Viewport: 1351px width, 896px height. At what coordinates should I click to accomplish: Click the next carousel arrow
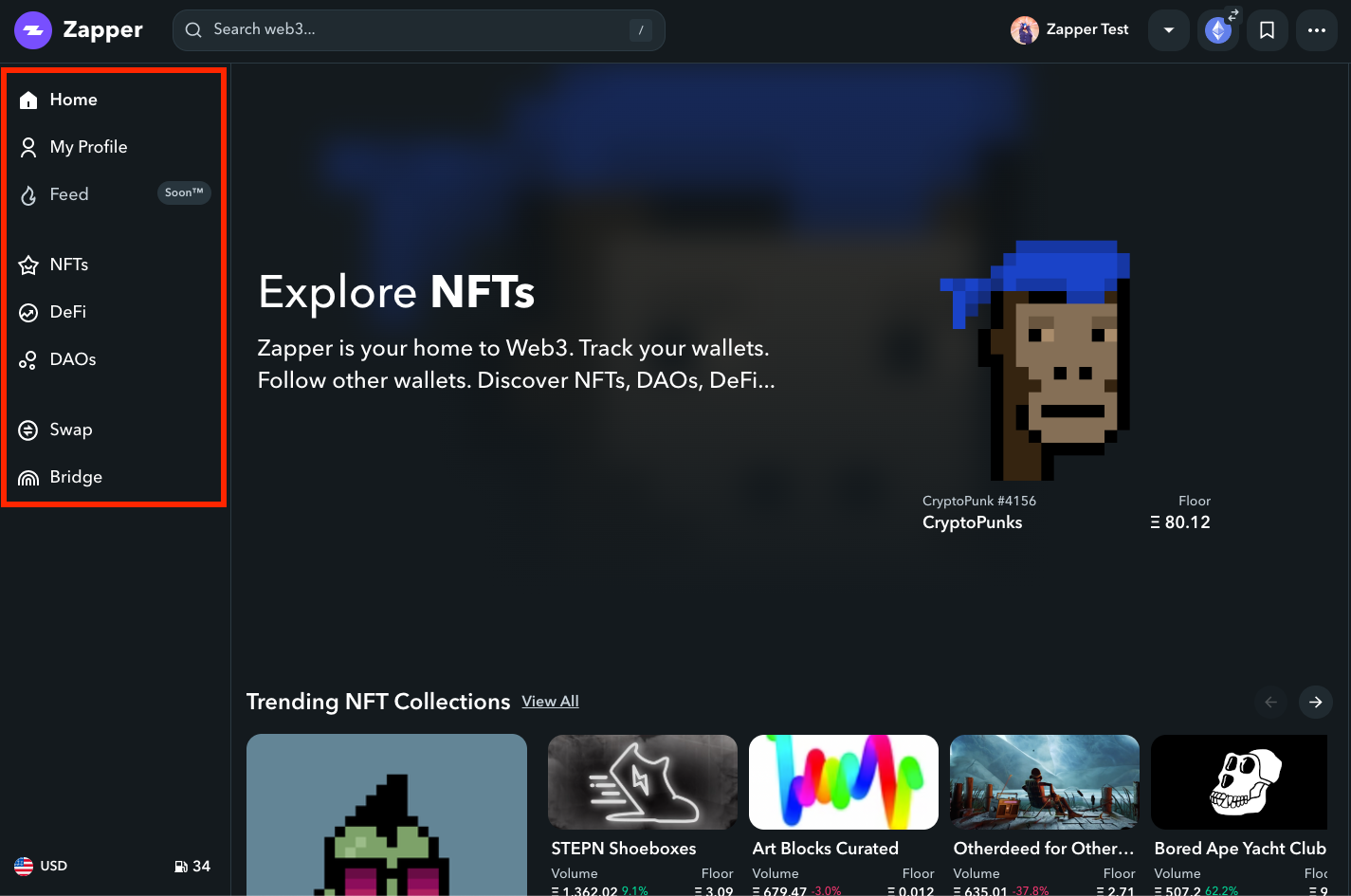(x=1316, y=703)
